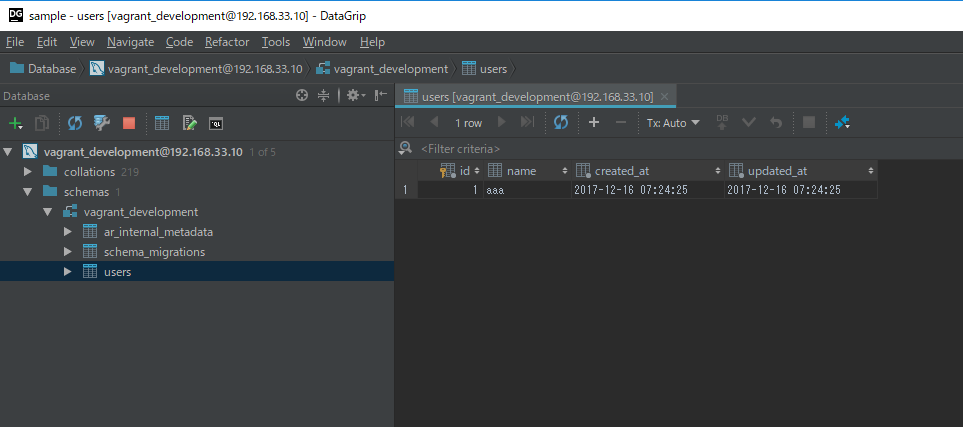Expand the schema_migrations table arrow

tap(68, 252)
